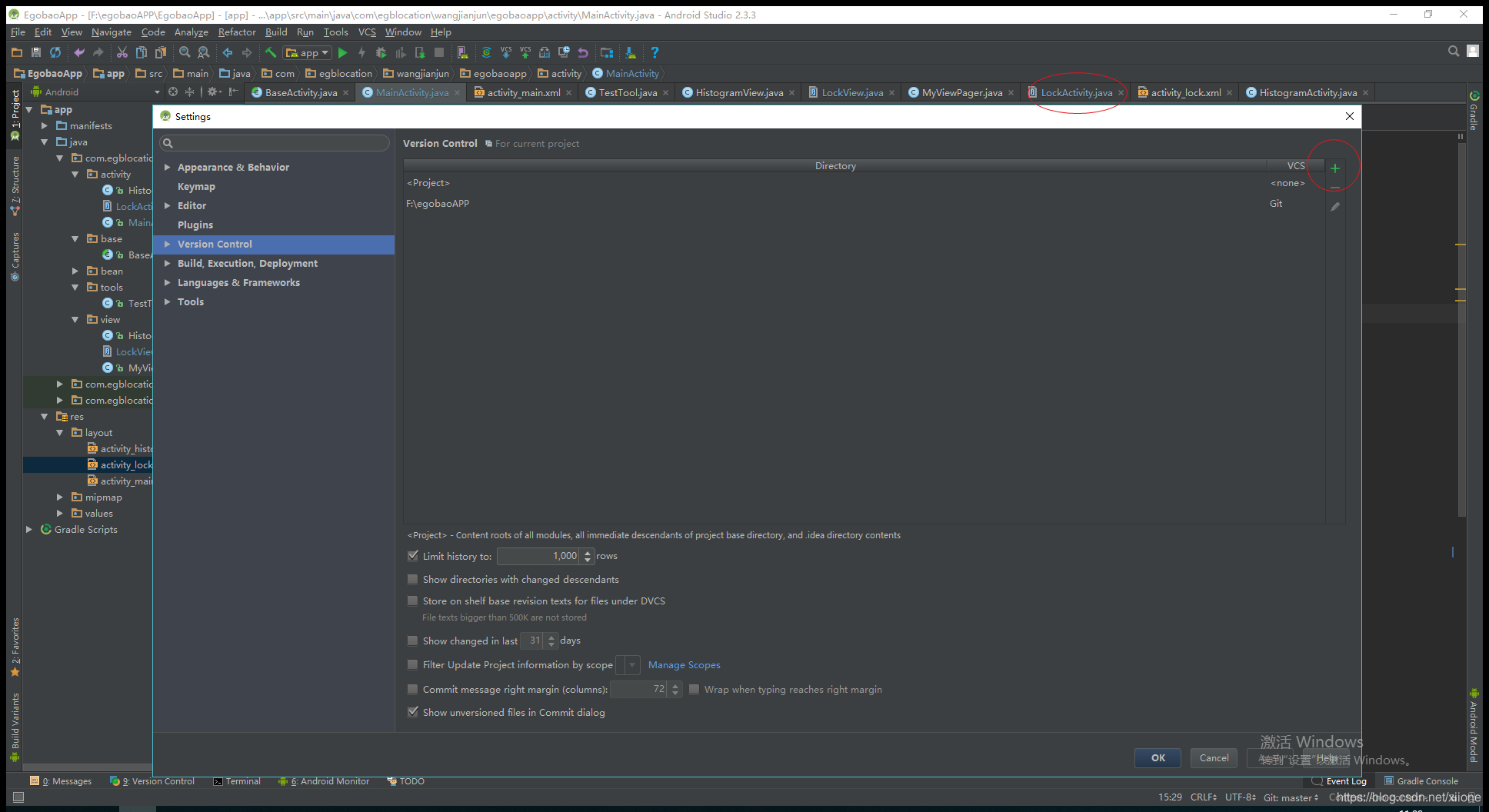The height and width of the screenshot is (812, 1489).
Task: Click the Make Project hammer icon
Action: [x=271, y=52]
